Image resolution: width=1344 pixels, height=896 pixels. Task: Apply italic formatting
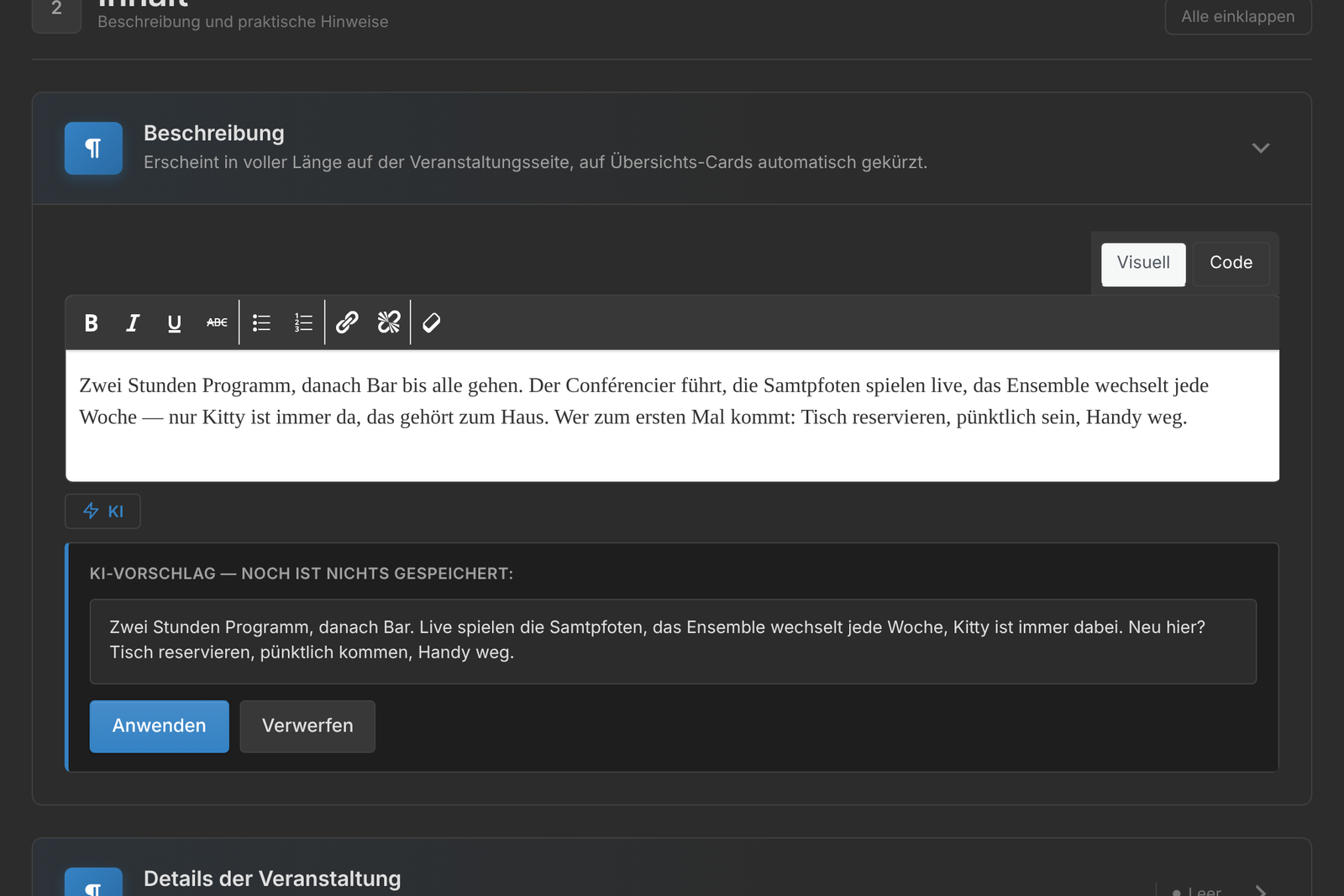tap(133, 322)
